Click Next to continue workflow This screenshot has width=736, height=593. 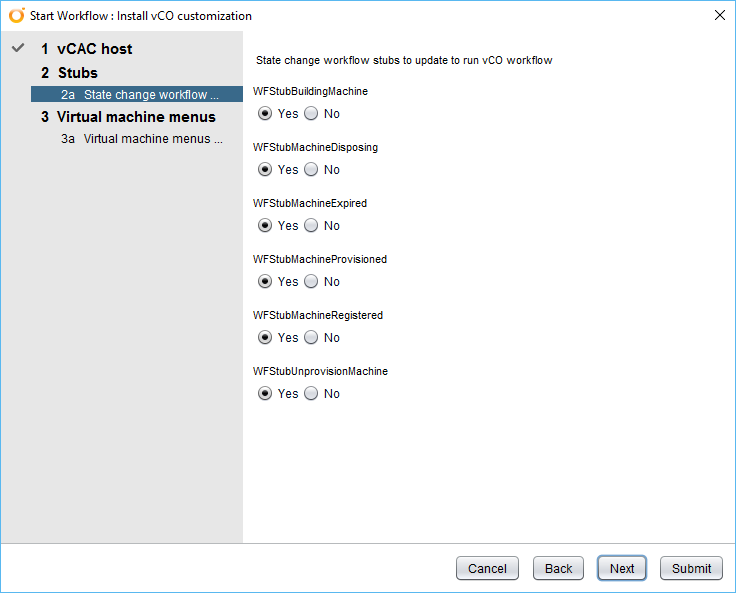[x=622, y=568]
